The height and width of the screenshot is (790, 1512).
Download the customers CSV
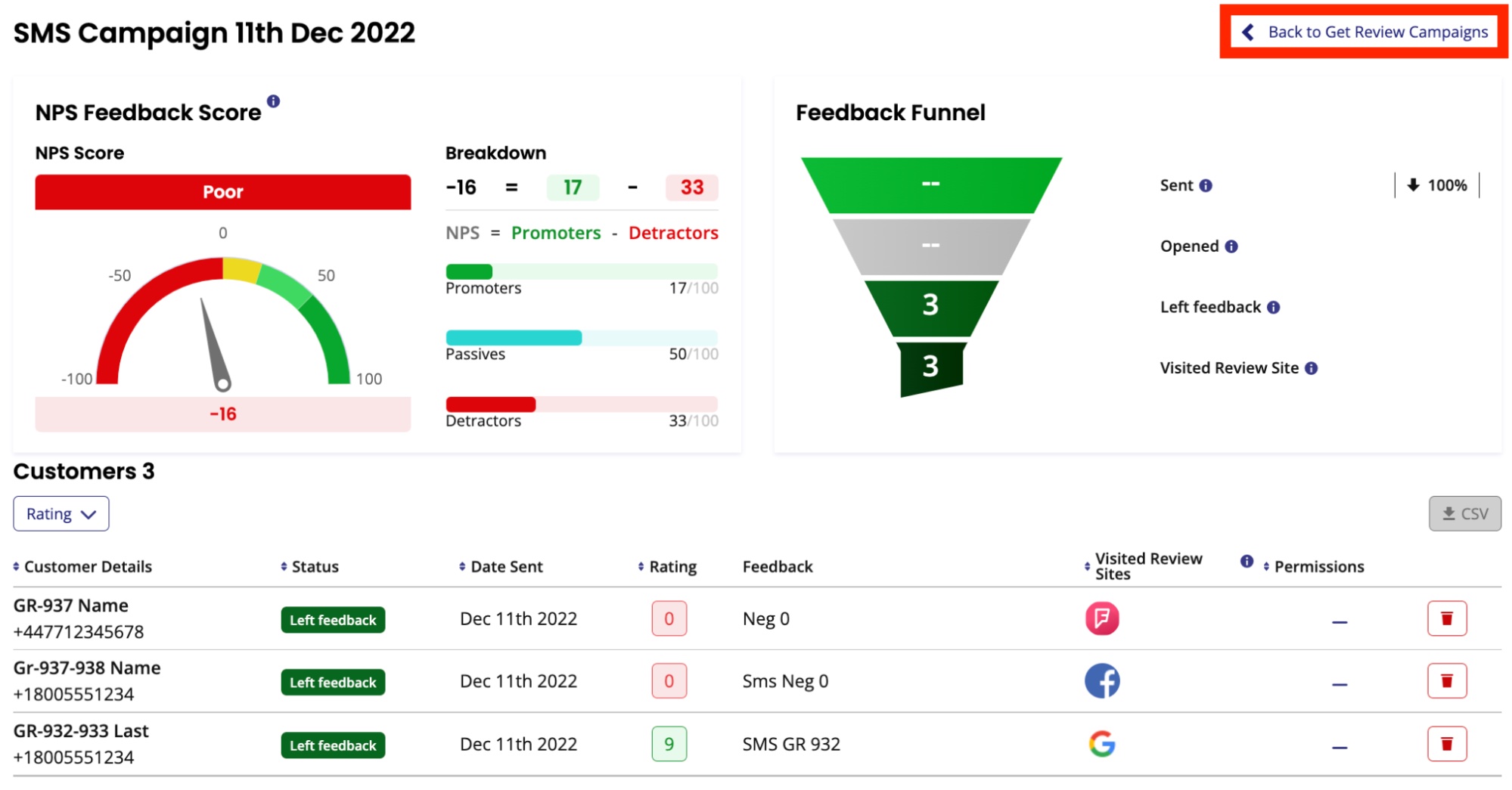point(1465,514)
